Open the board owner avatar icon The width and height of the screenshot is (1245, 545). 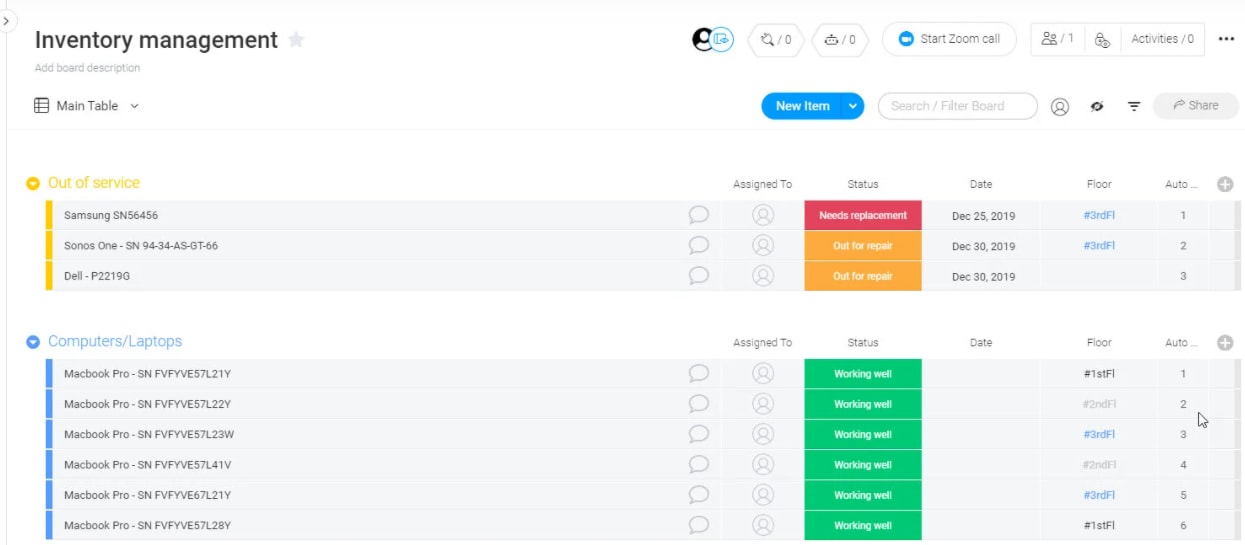pyautogui.click(x=703, y=39)
